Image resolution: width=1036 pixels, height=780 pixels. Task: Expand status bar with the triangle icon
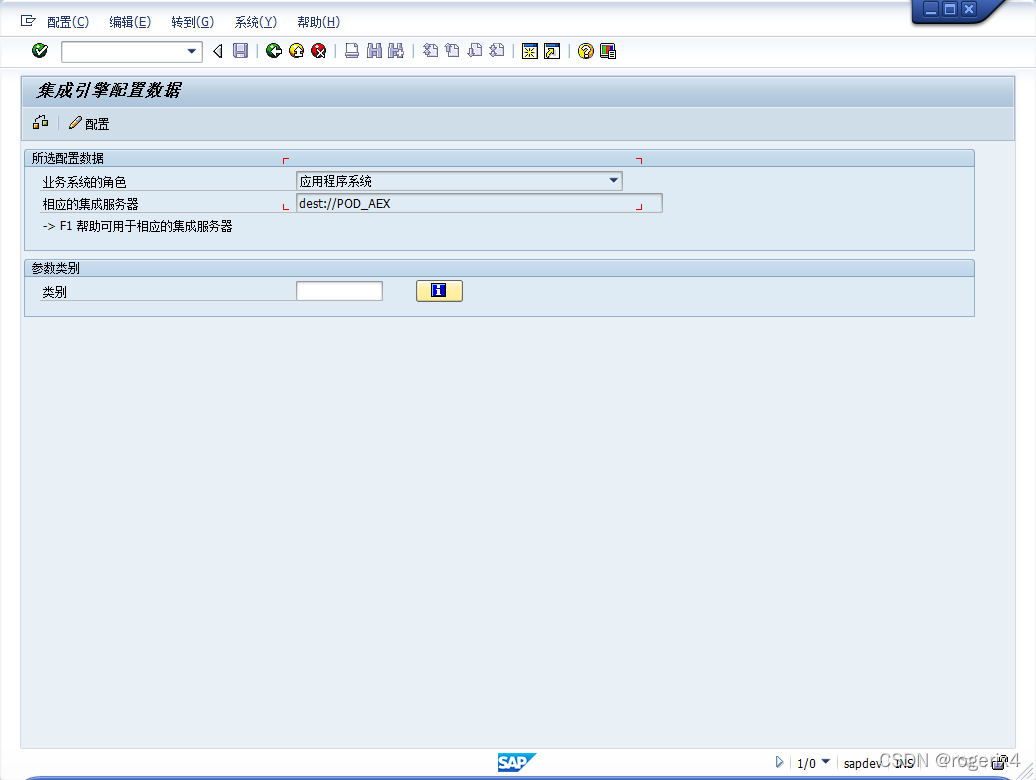779,762
